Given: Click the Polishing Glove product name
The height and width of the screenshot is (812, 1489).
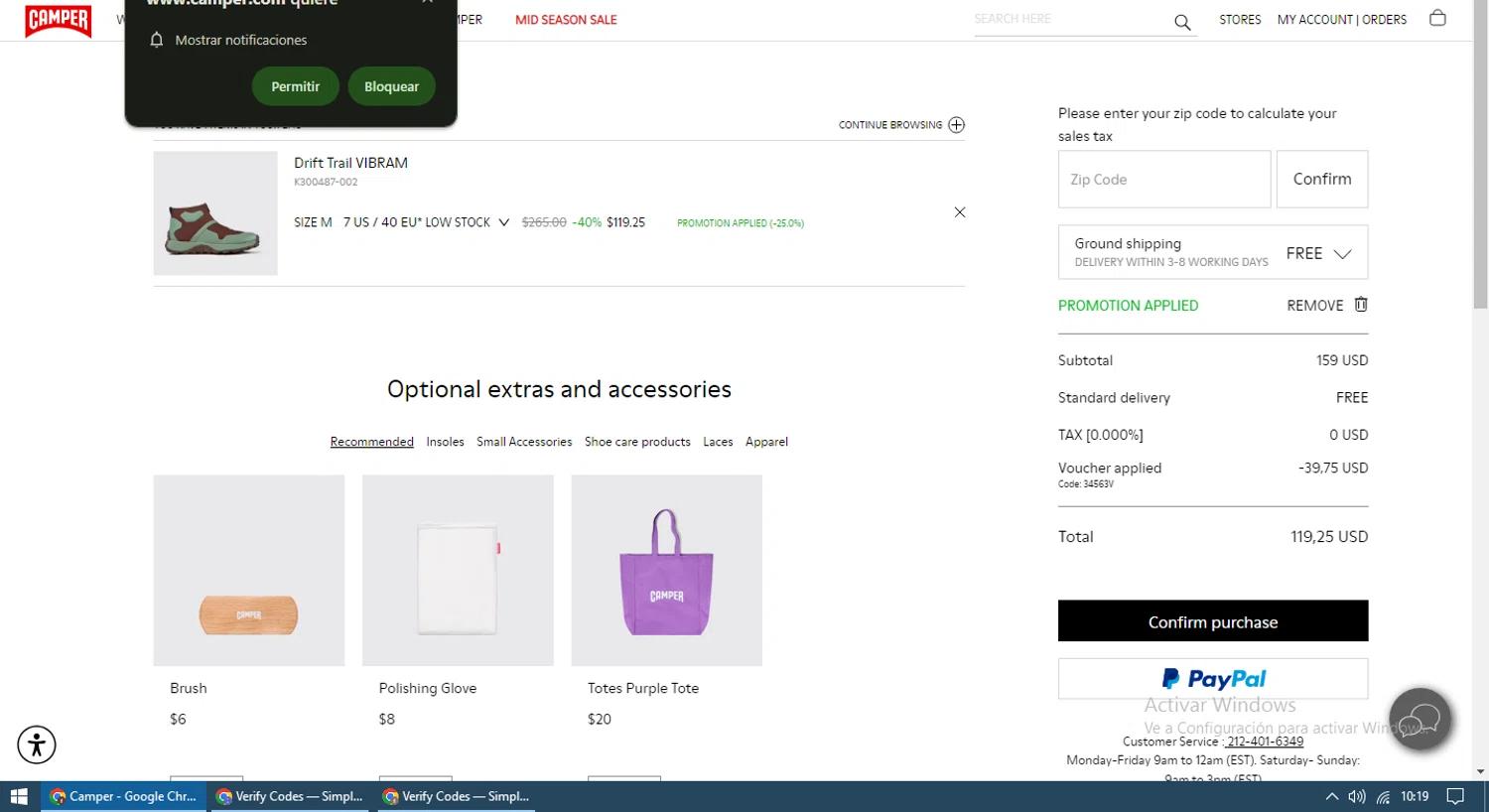Looking at the screenshot, I should click(x=428, y=688).
